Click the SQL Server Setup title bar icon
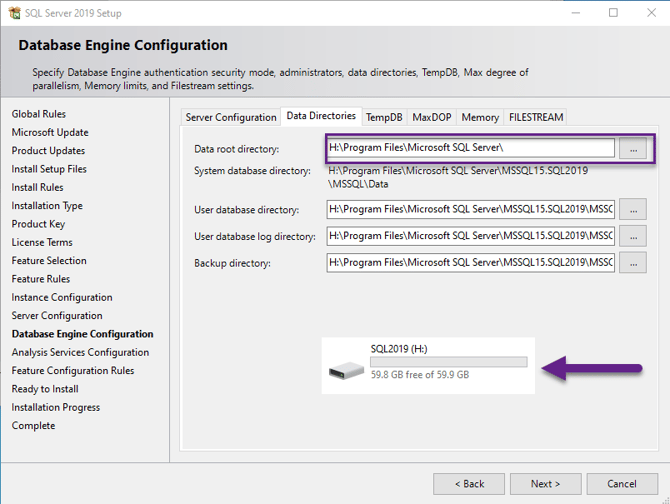Image resolution: width=670 pixels, height=504 pixels. point(13,13)
